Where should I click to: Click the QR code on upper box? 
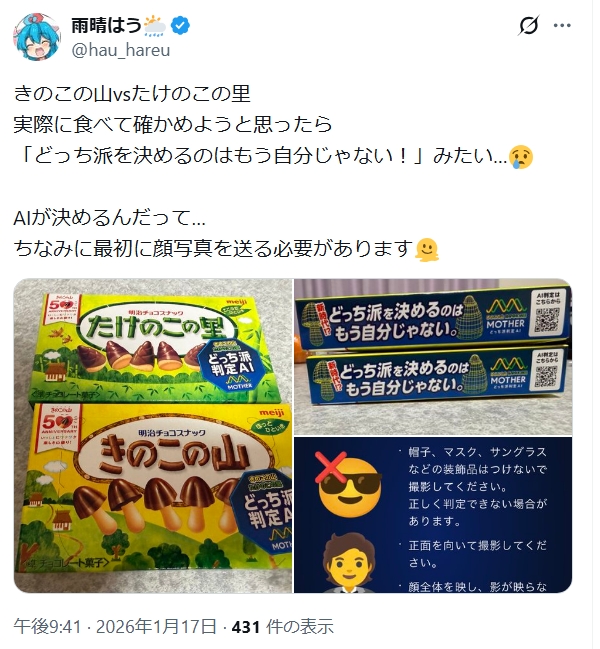click(x=547, y=319)
